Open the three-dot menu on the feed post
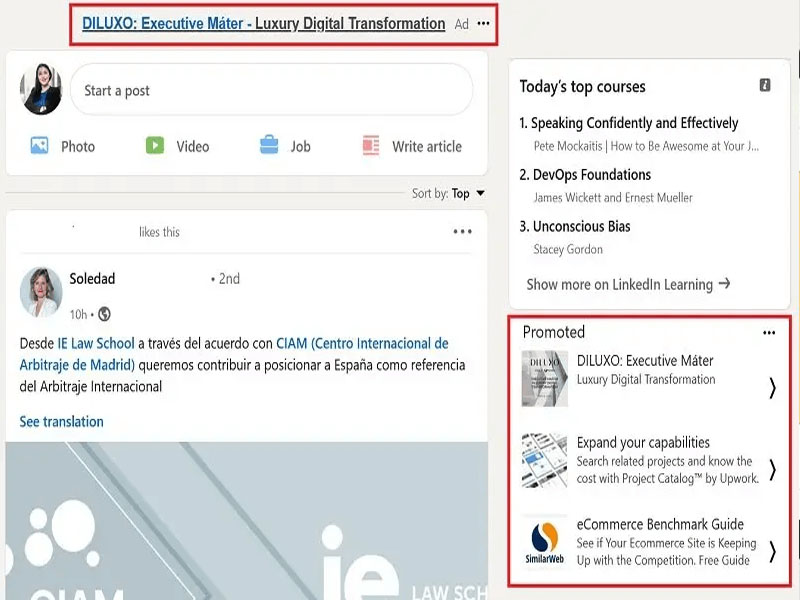The height and width of the screenshot is (600, 800). (x=462, y=232)
